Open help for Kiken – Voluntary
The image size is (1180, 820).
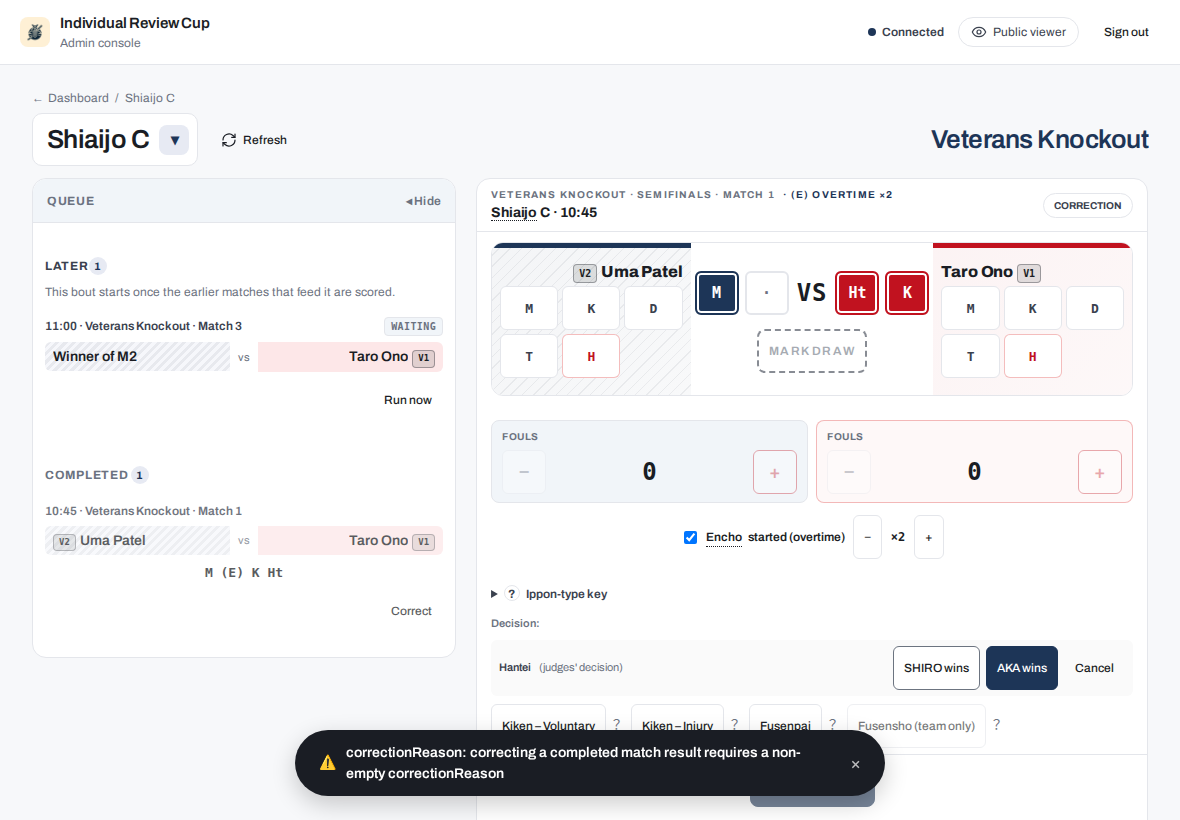[x=616, y=724]
